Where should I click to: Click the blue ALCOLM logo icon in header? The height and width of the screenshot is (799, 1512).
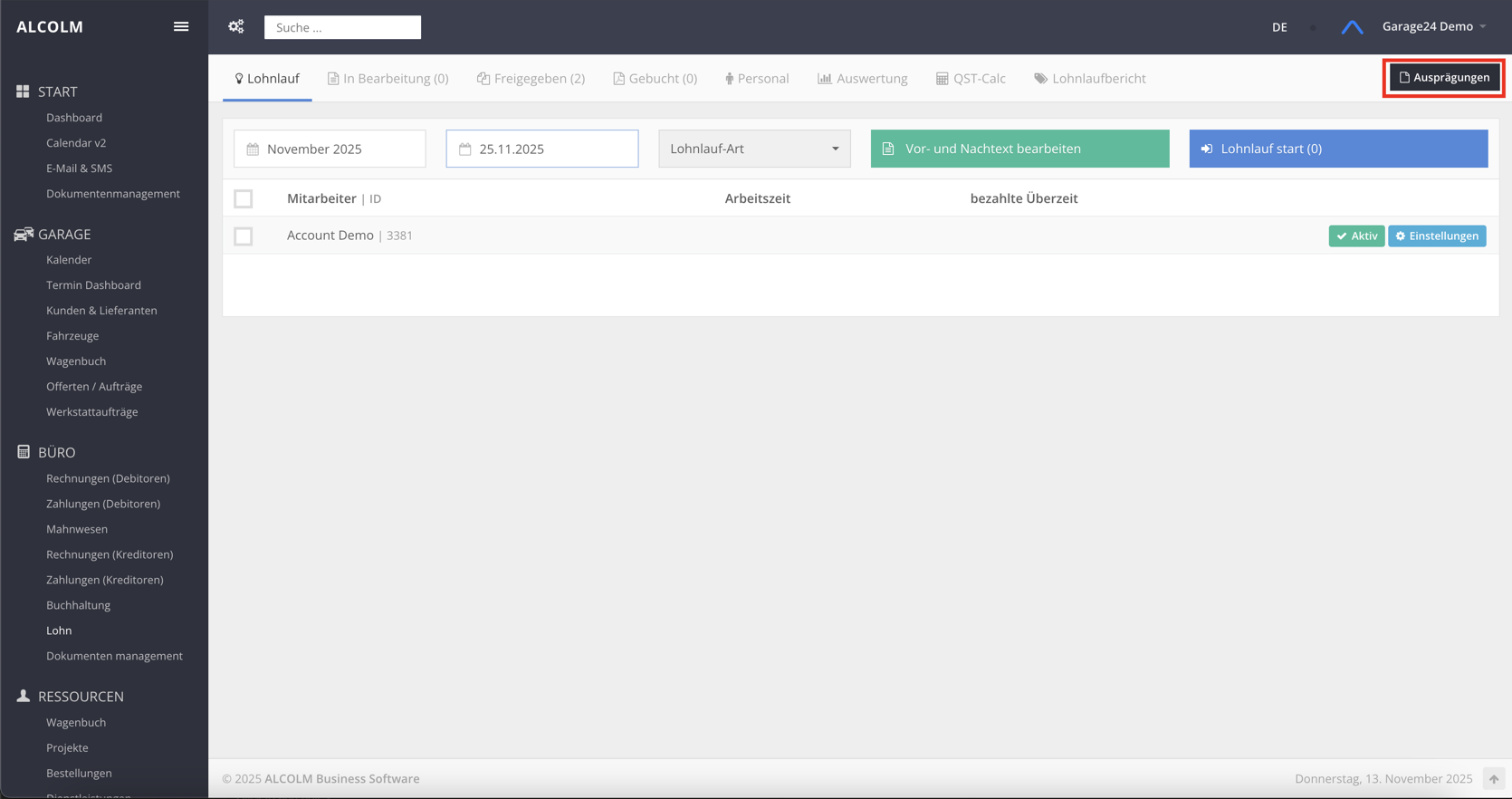(1352, 27)
